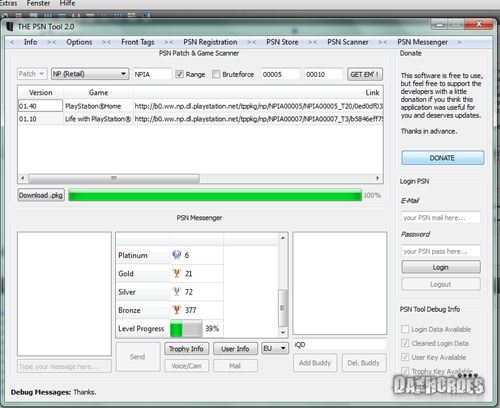The height and width of the screenshot is (408, 500).
Task: Click the green download progress bar
Action: (x=215, y=195)
